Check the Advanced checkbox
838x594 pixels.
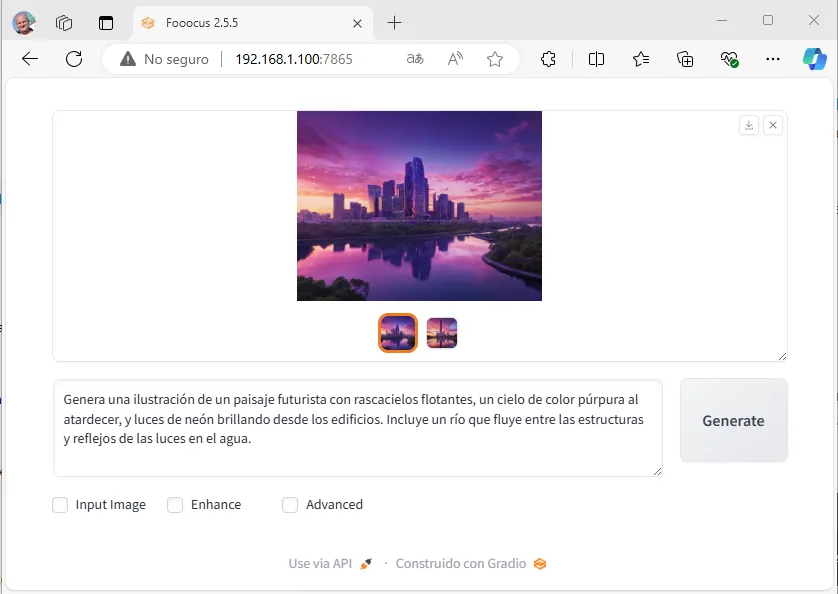pyautogui.click(x=290, y=505)
